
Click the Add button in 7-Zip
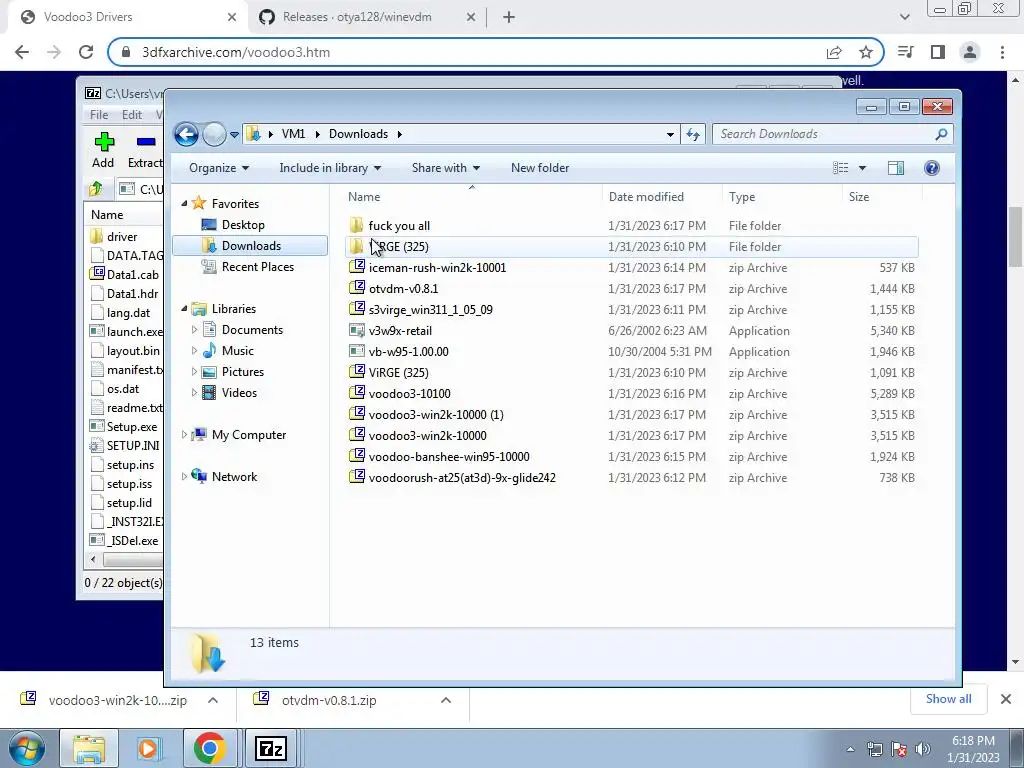[103, 150]
